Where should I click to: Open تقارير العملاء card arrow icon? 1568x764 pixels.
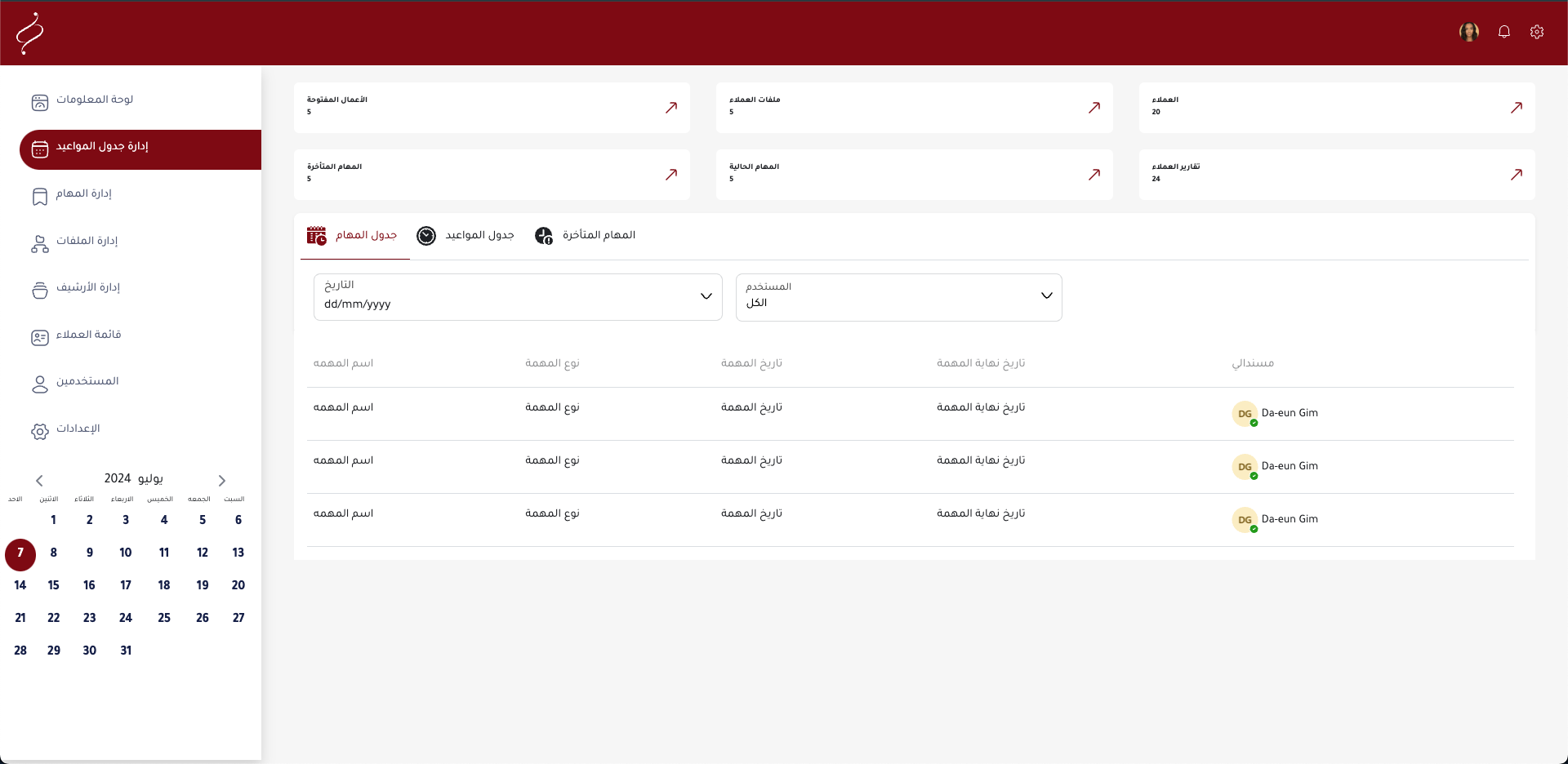tap(1516, 175)
